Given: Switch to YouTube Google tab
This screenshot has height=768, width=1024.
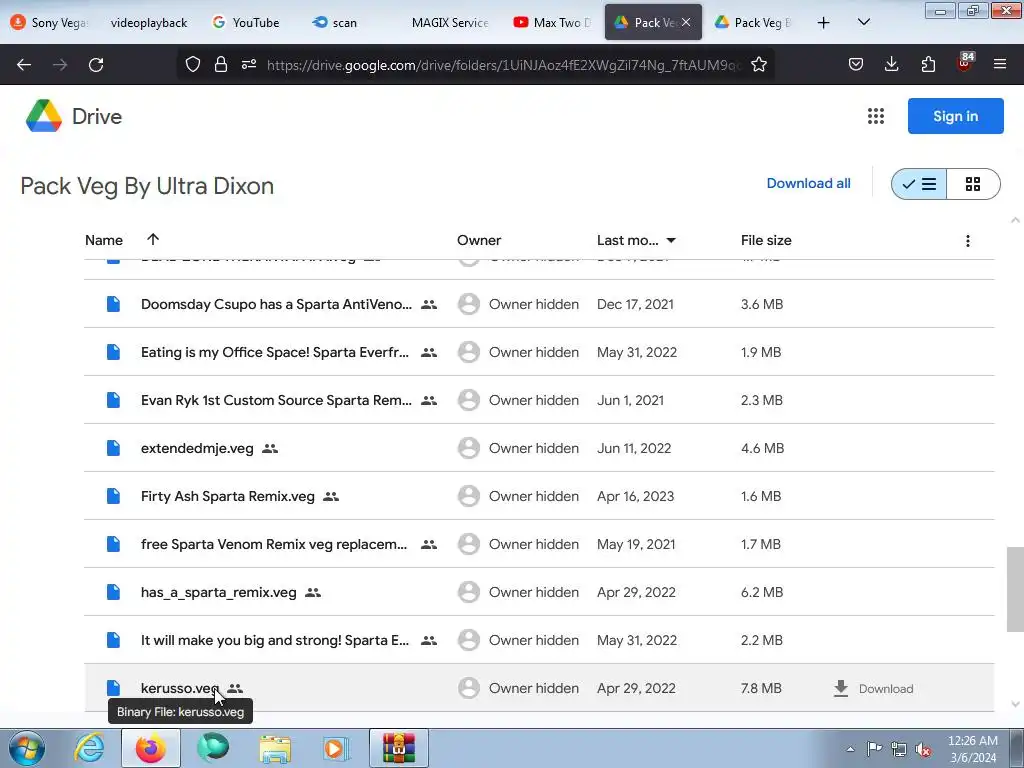Looking at the screenshot, I should 247,22.
